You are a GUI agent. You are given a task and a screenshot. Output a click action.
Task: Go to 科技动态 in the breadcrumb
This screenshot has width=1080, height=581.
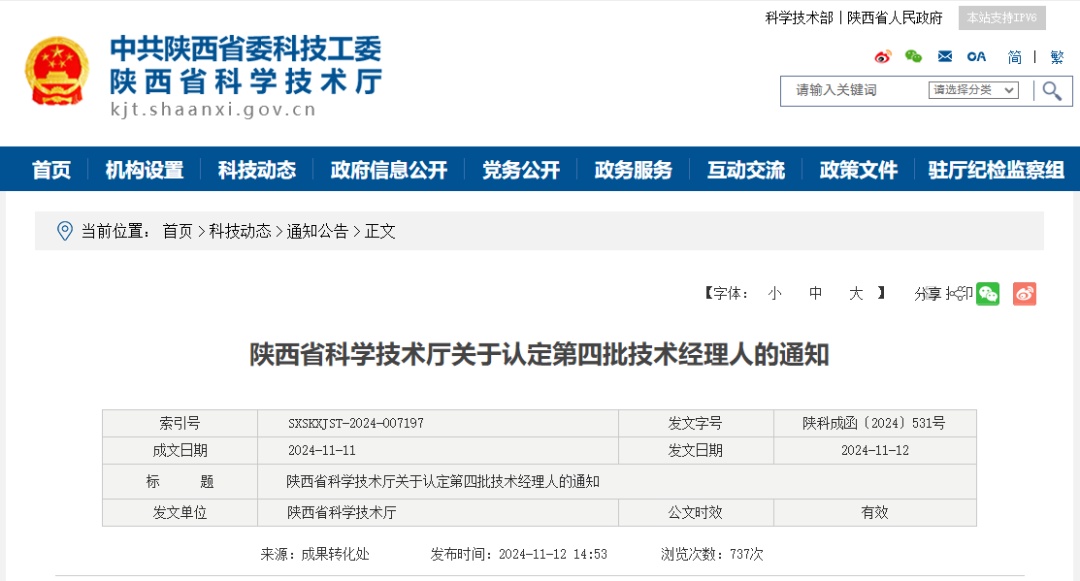click(x=240, y=231)
